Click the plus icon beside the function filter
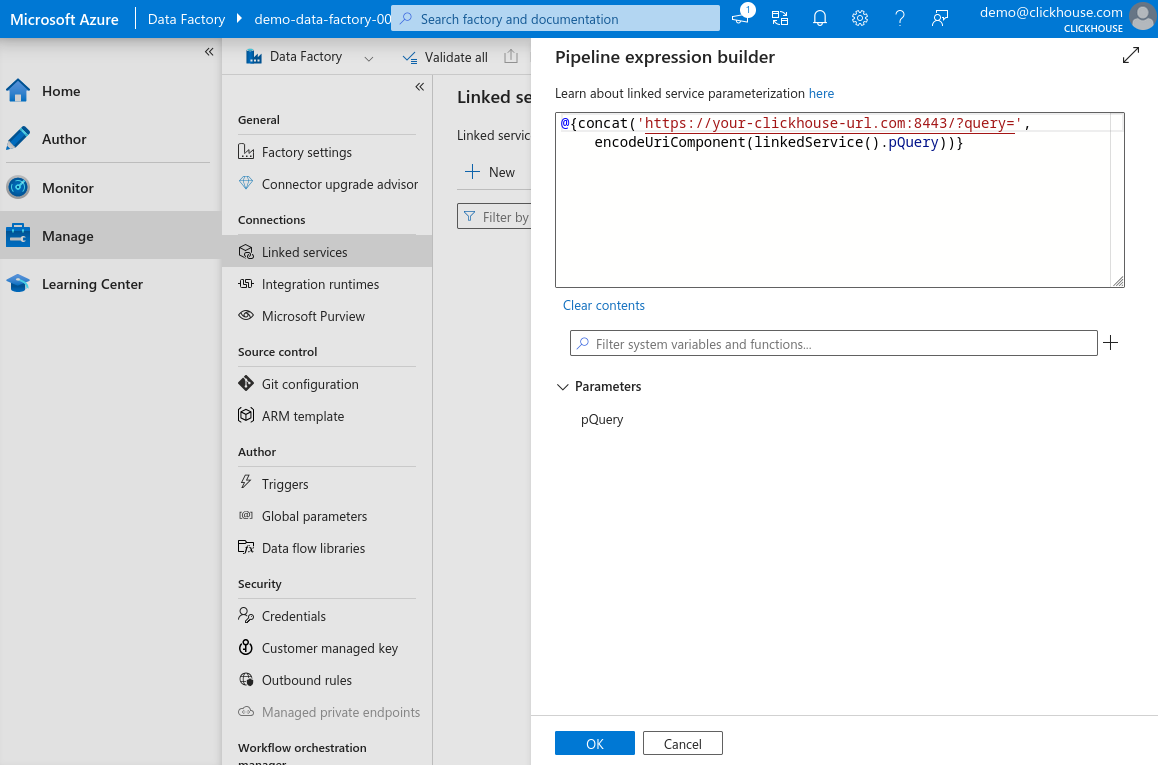This screenshot has height=765, width=1158. pos(1110,343)
